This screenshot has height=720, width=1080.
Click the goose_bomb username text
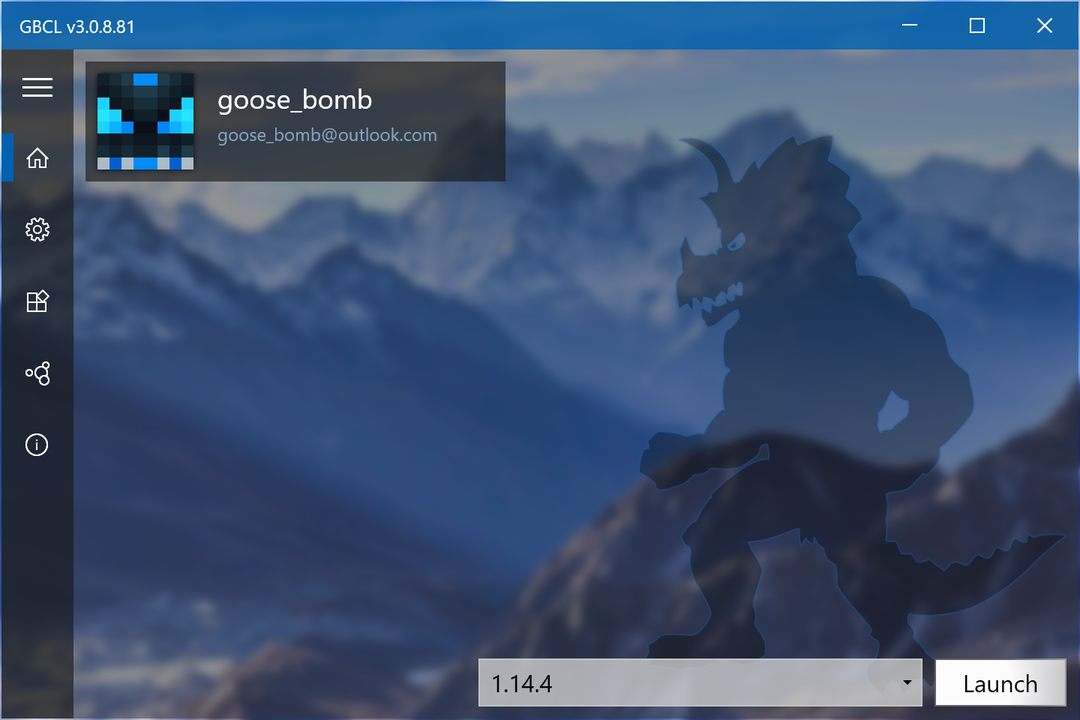[x=295, y=100]
